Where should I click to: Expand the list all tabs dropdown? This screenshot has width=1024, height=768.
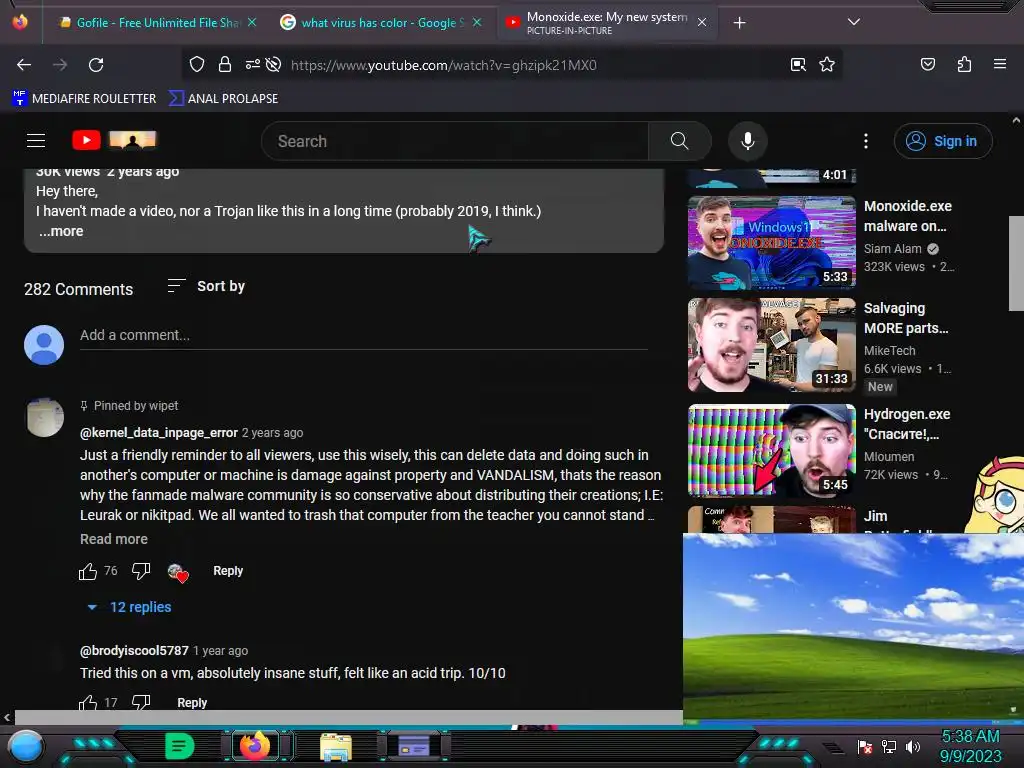point(854,22)
